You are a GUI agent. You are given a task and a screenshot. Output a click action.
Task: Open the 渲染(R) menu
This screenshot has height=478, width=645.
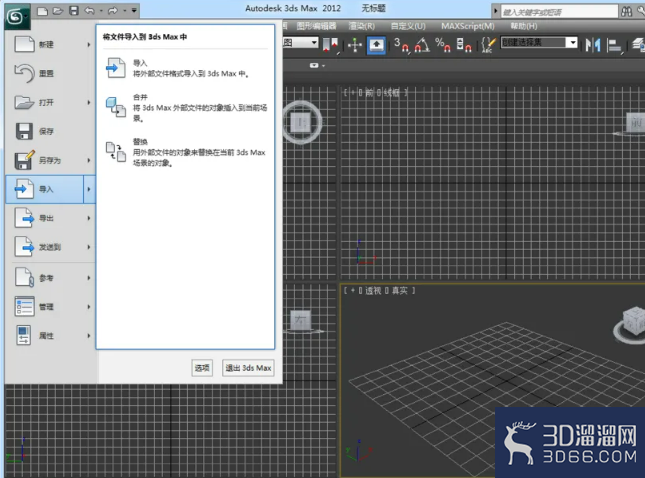coord(362,26)
